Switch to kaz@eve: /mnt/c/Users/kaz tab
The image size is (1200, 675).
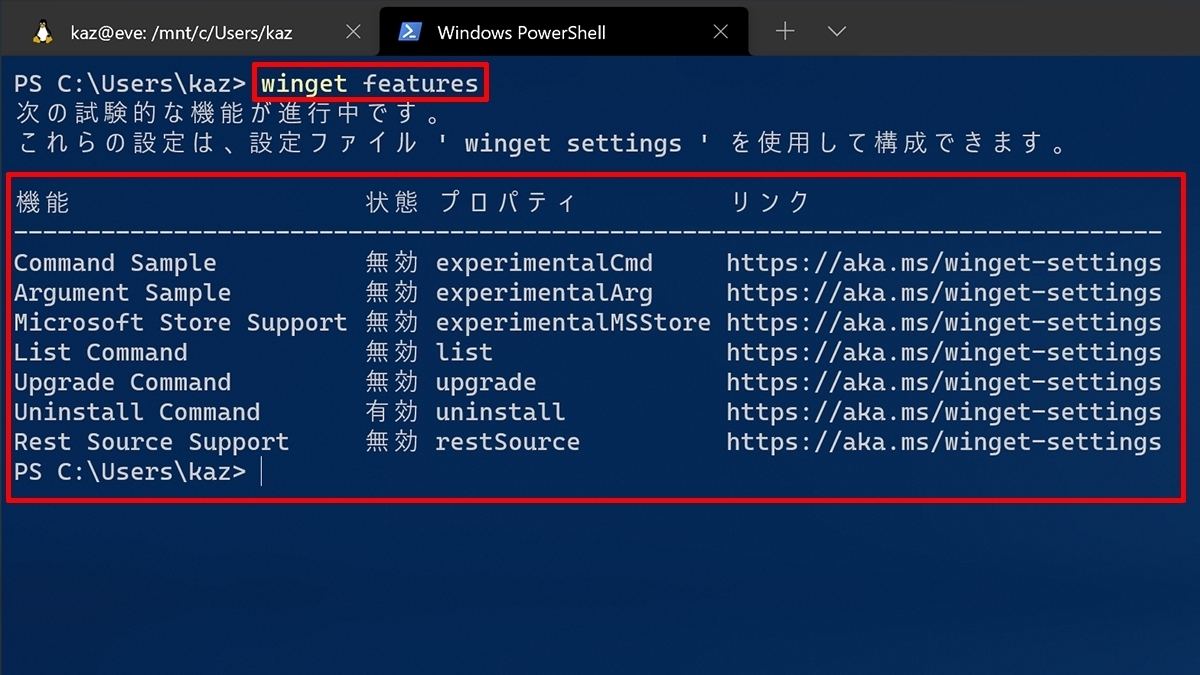point(180,32)
